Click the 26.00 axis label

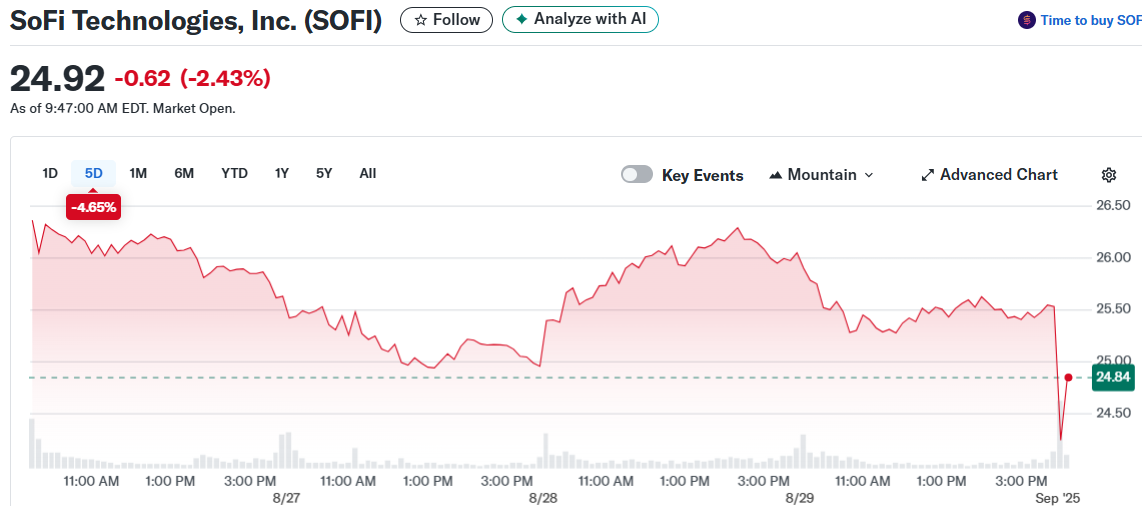(x=1113, y=257)
